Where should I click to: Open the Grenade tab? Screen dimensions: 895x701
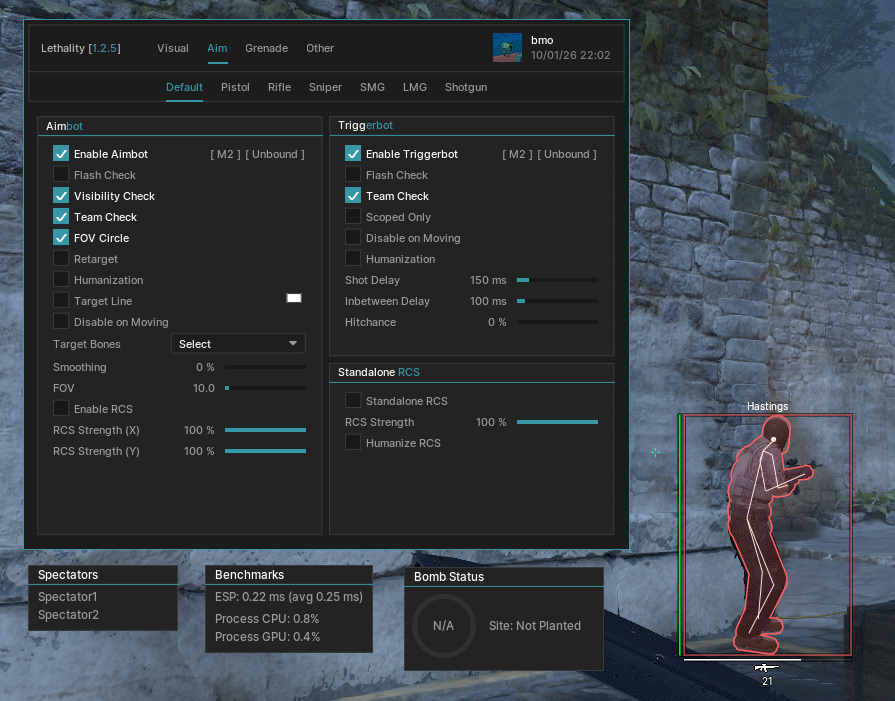[267, 49]
